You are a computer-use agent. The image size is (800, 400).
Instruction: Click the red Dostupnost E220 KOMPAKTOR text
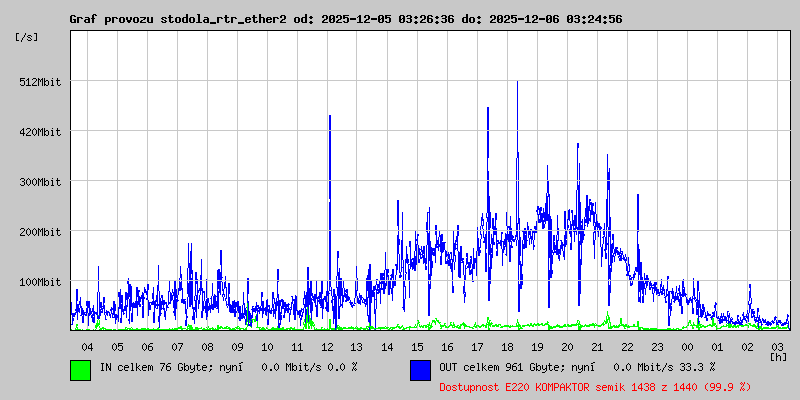pyautogui.click(x=595, y=386)
